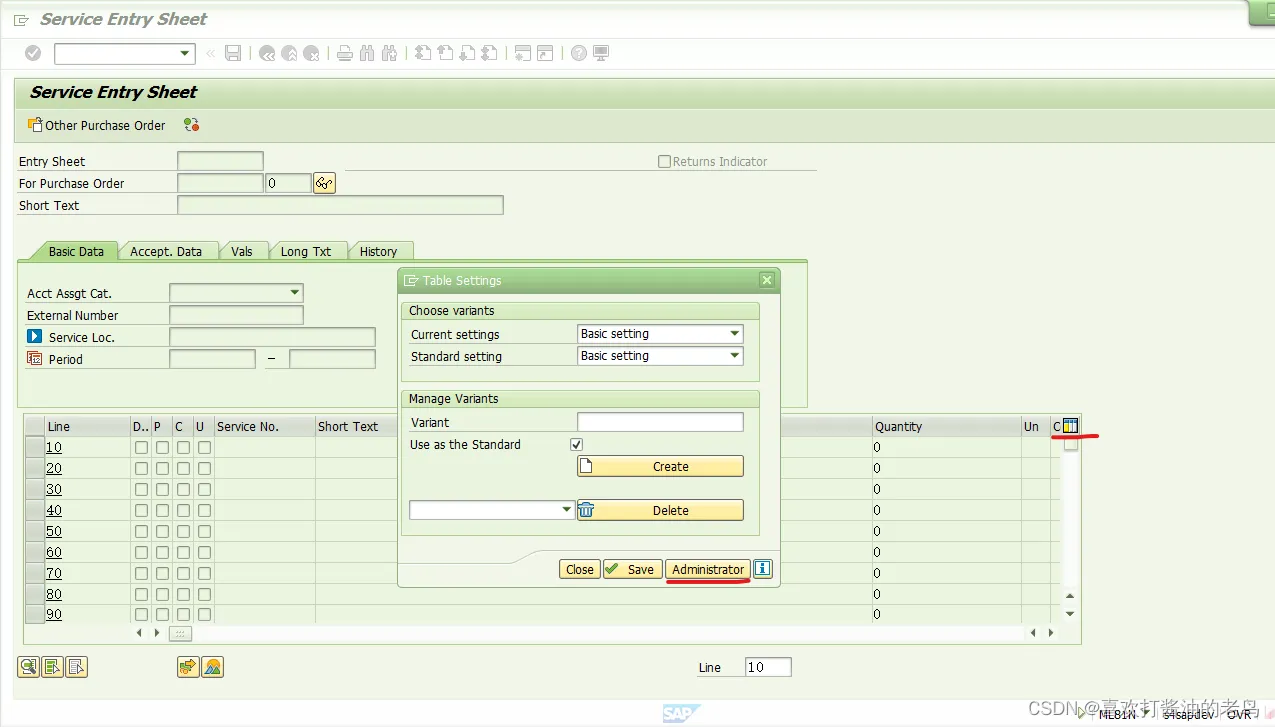The width and height of the screenshot is (1275, 727).
Task: Click the Last Page toolbar icon
Action: coord(490,53)
